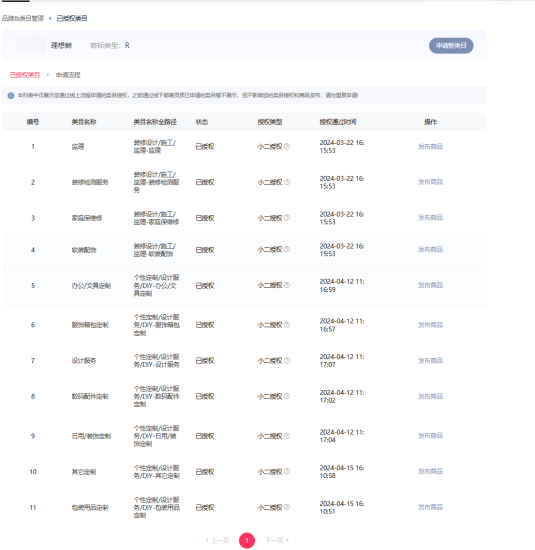Click the 下一页 pagination button

coord(277,540)
